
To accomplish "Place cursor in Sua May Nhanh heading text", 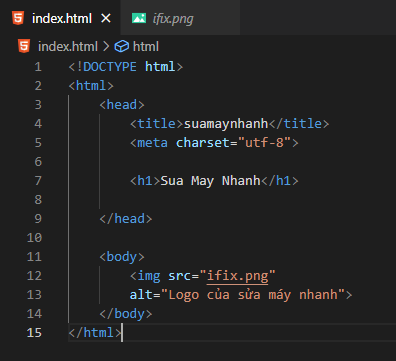I will point(210,181).
